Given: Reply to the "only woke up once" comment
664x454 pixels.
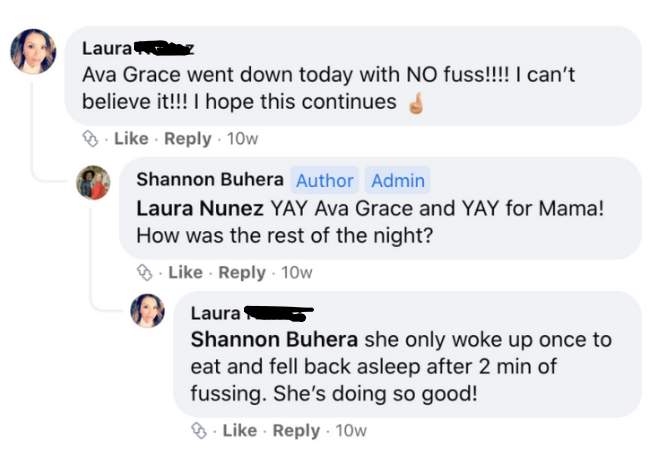Looking at the screenshot, I should 296,431.
